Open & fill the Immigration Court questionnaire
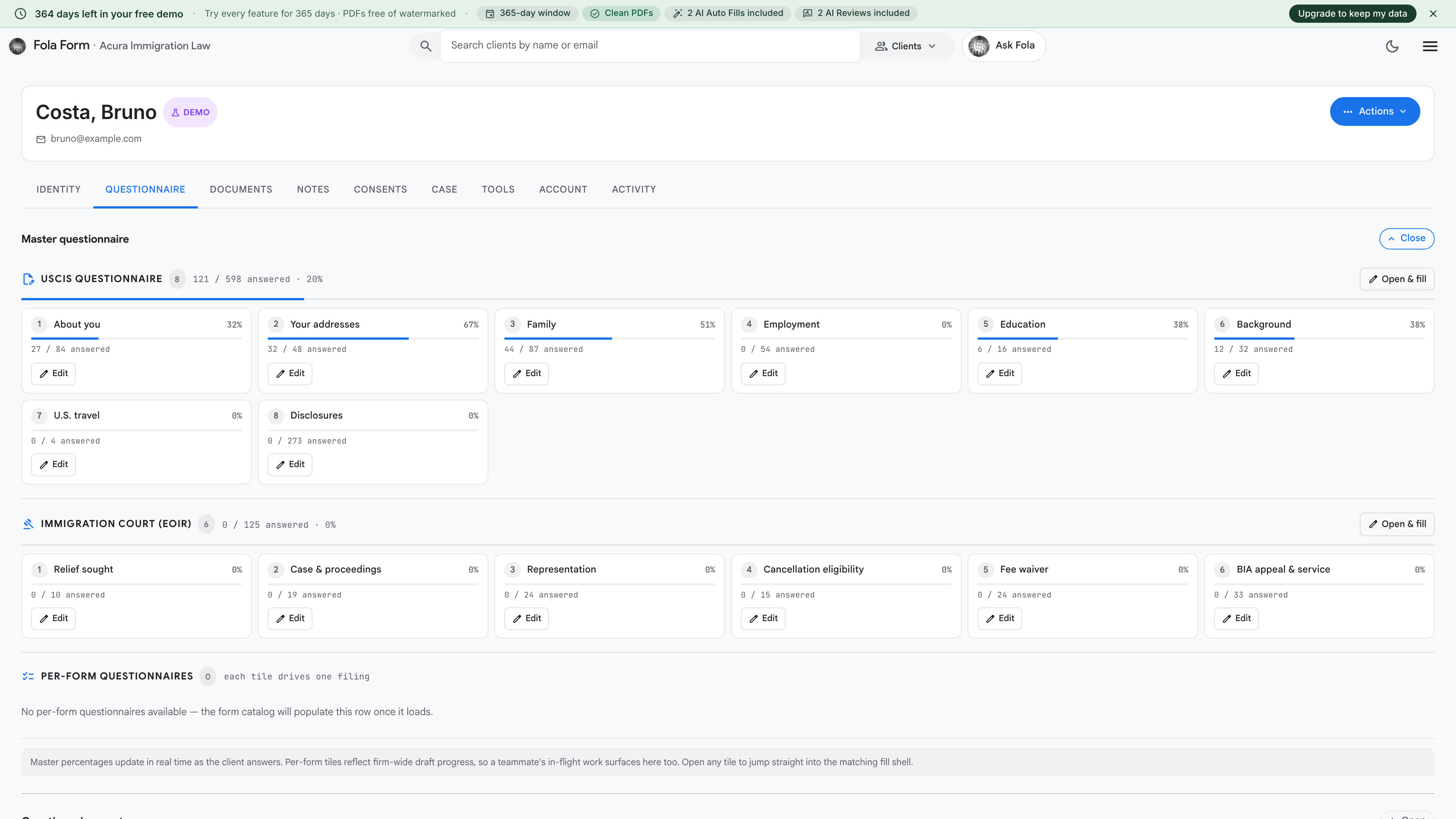 pyautogui.click(x=1396, y=524)
